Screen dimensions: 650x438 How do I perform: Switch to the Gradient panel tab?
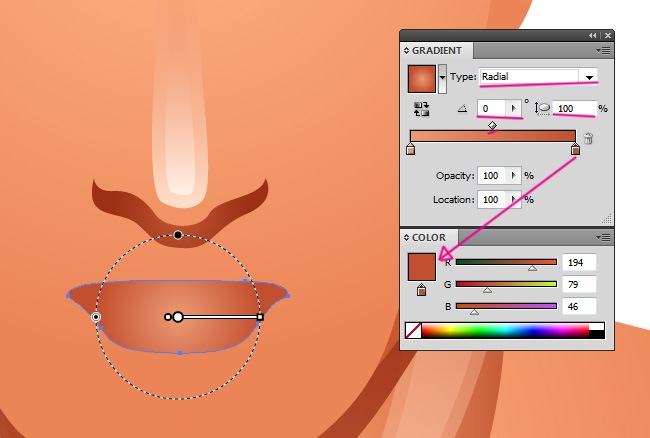pyautogui.click(x=437, y=51)
